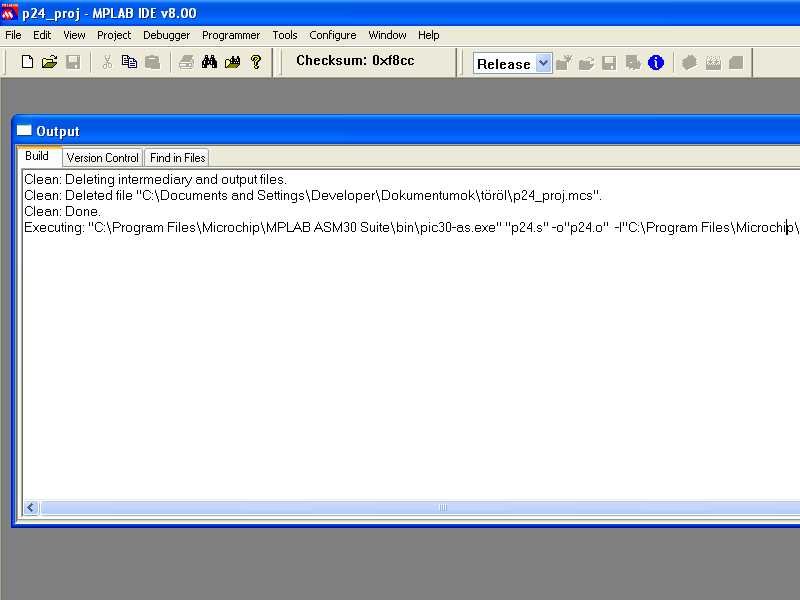This screenshot has height=600, width=800.
Task: Click the Save Workspace icon beside Release
Action: [609, 63]
